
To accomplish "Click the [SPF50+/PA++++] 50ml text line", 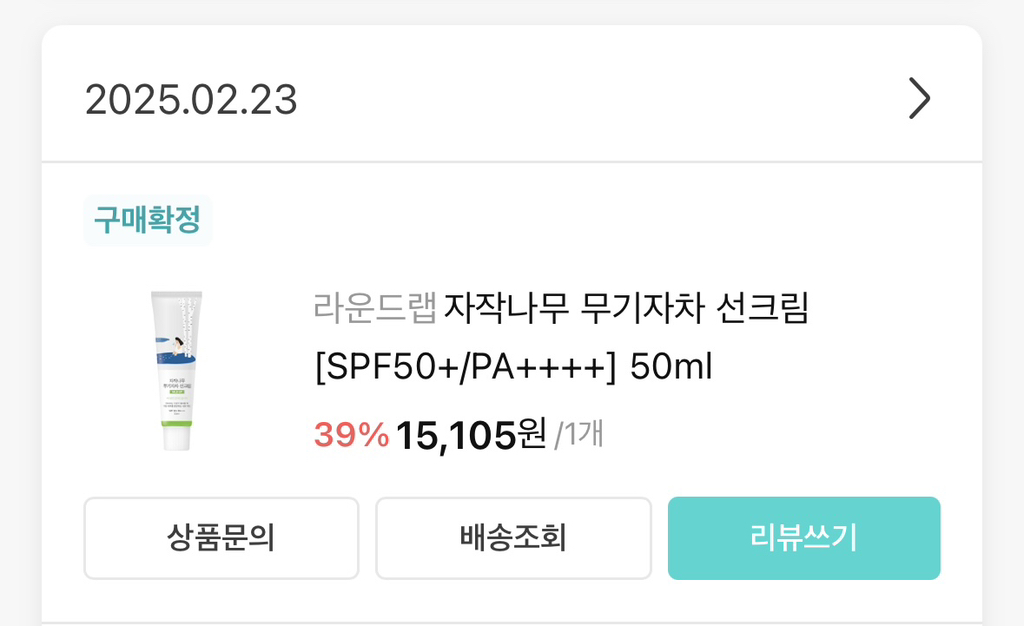I will click(512, 368).
